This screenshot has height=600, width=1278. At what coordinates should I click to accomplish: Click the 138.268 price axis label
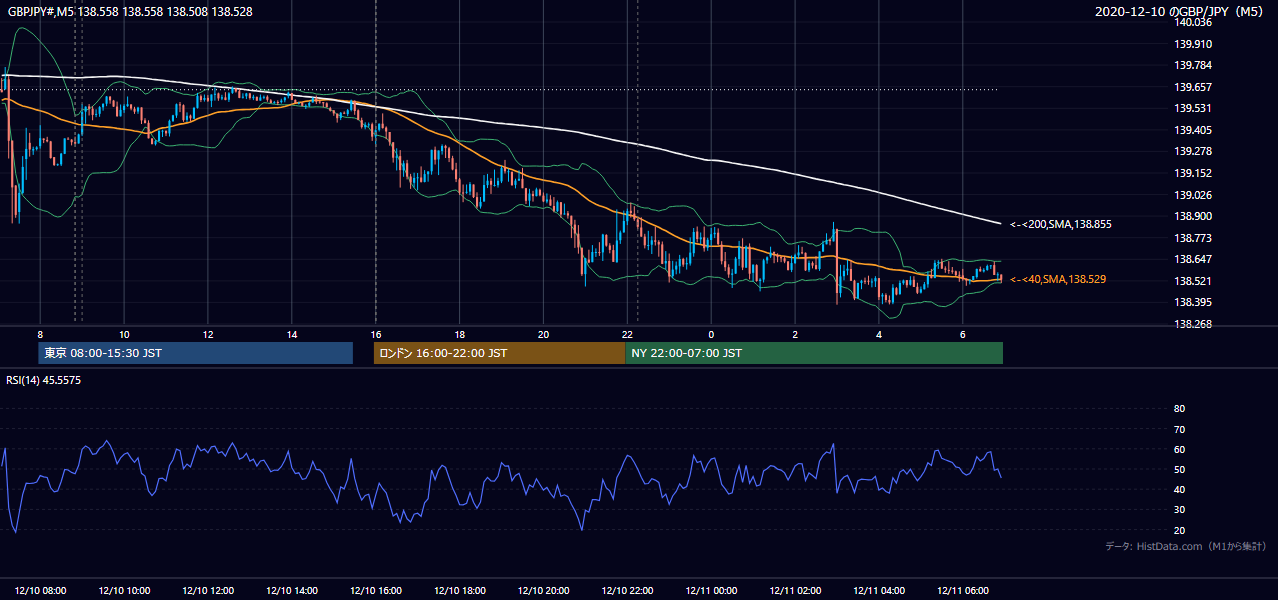click(1194, 324)
